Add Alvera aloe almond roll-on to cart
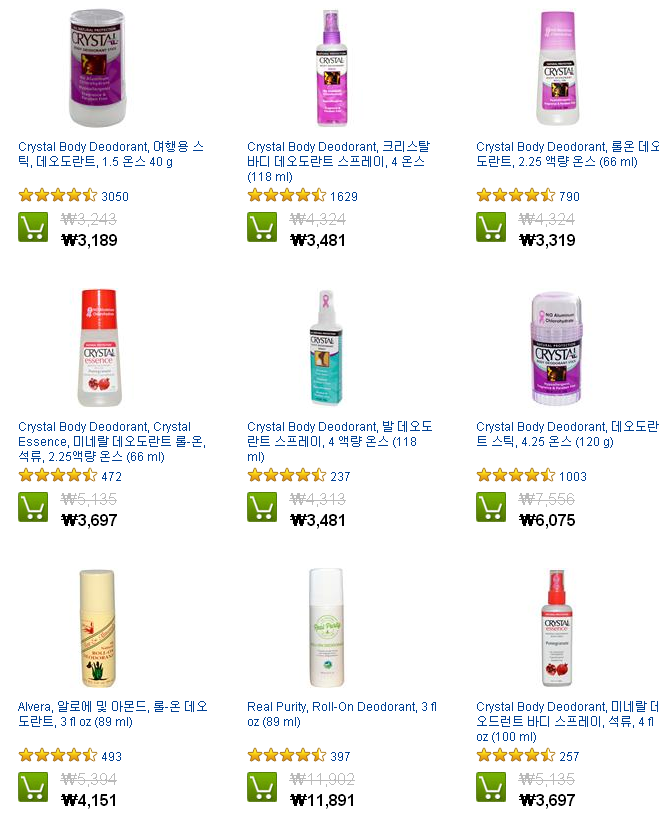The image size is (659, 825). pyautogui.click(x=33, y=787)
